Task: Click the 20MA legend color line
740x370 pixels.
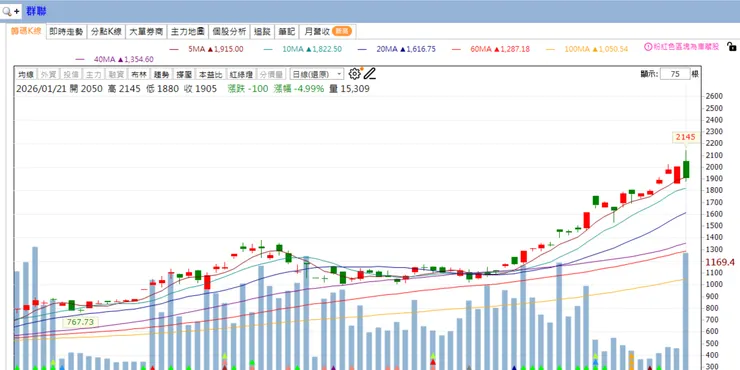Action: click(362, 49)
